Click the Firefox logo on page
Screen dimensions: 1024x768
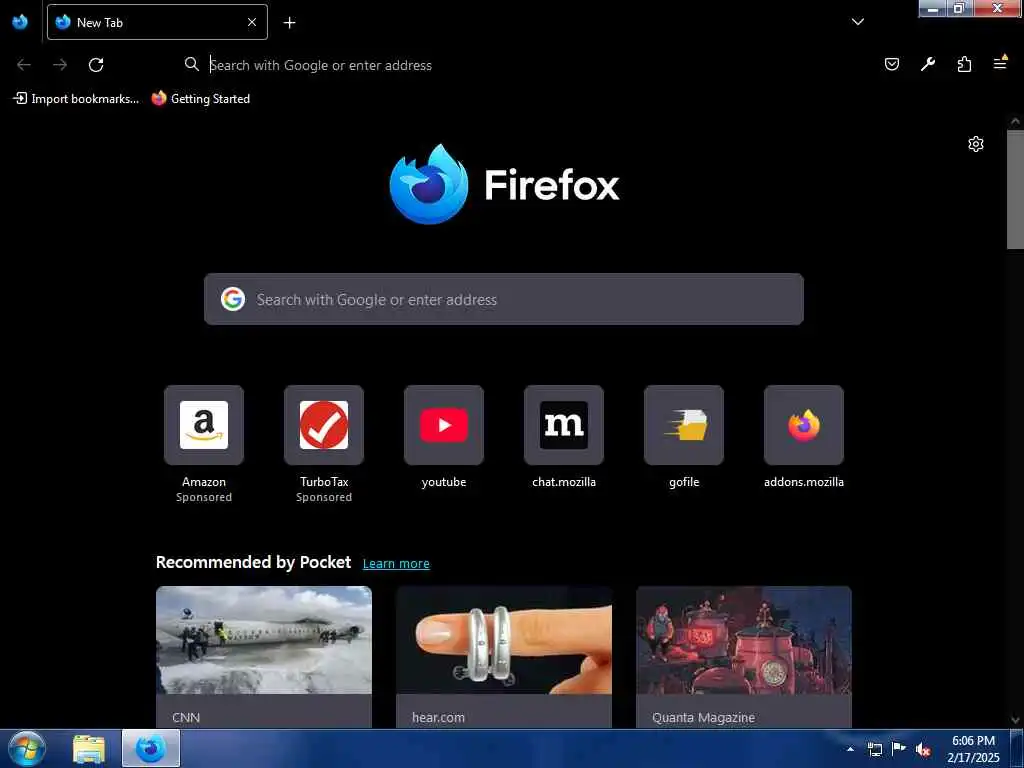pos(504,185)
